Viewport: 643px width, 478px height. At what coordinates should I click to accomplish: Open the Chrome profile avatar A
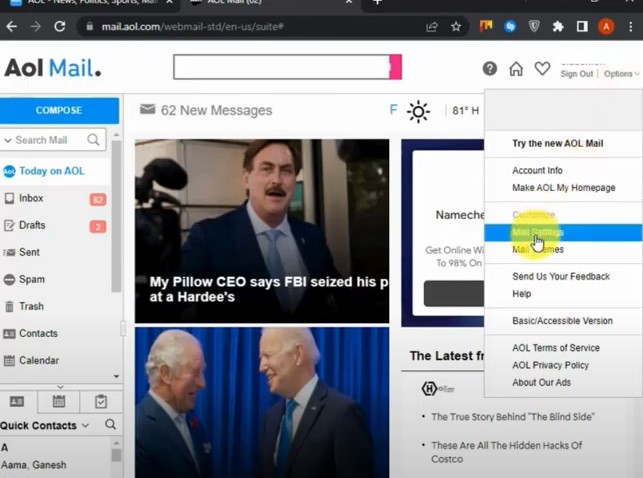pyautogui.click(x=606, y=27)
